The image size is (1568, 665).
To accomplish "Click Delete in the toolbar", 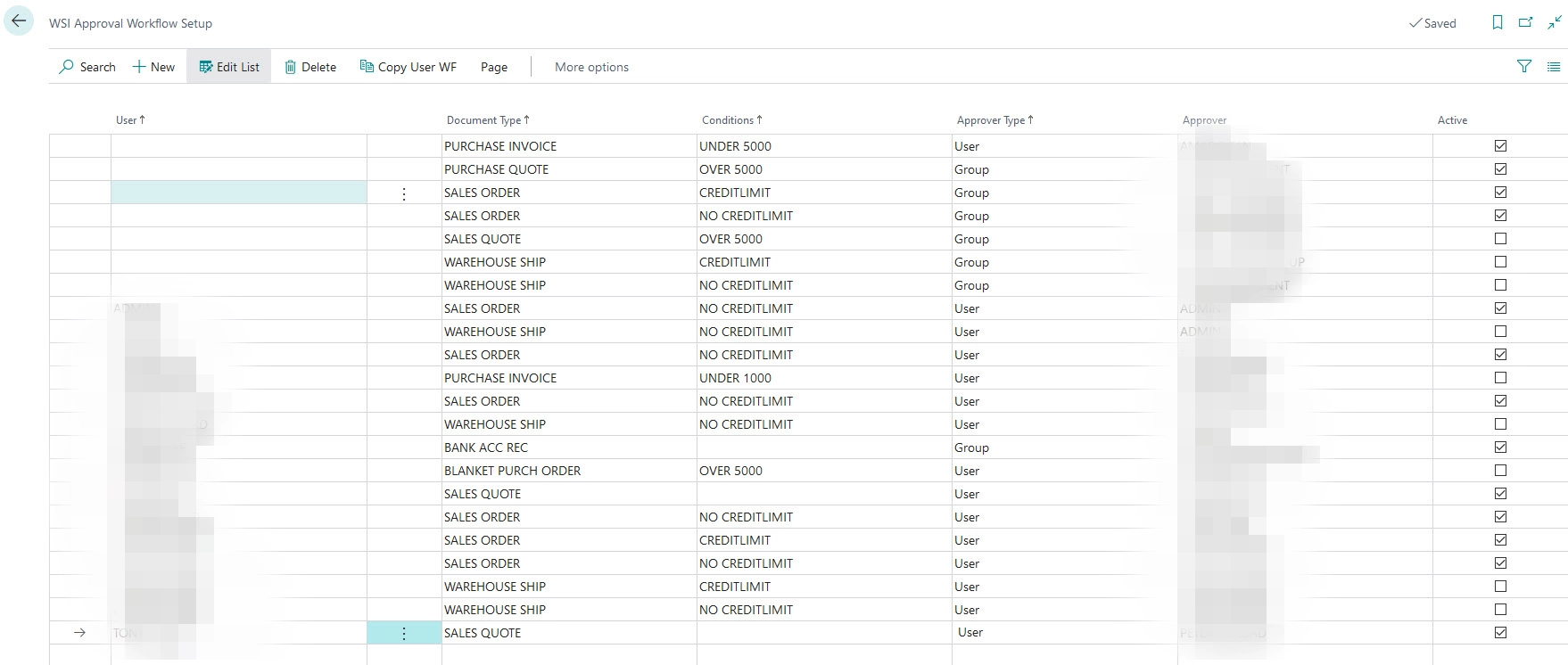I will 310,67.
